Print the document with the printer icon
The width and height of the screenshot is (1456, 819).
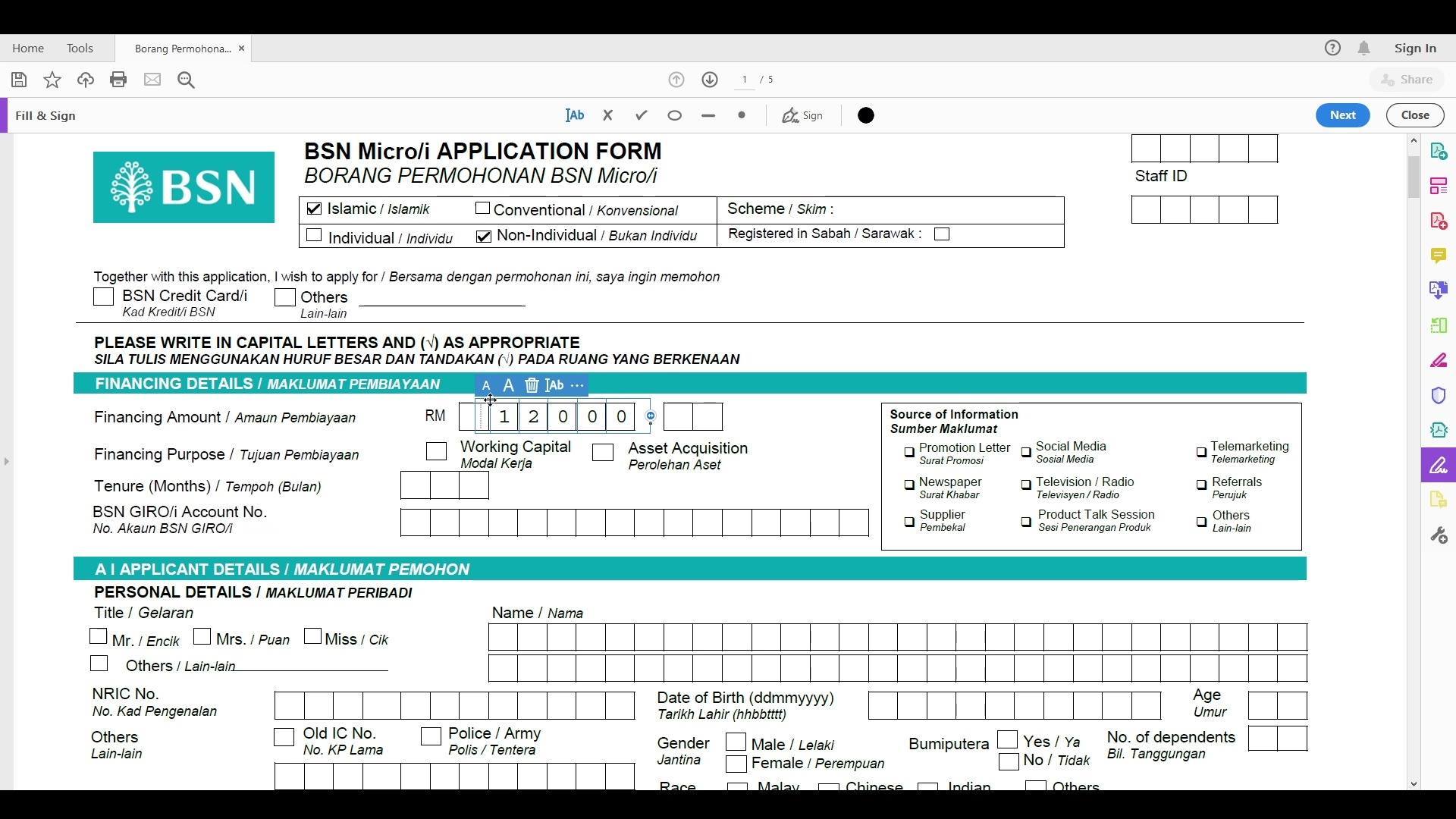pyautogui.click(x=118, y=80)
